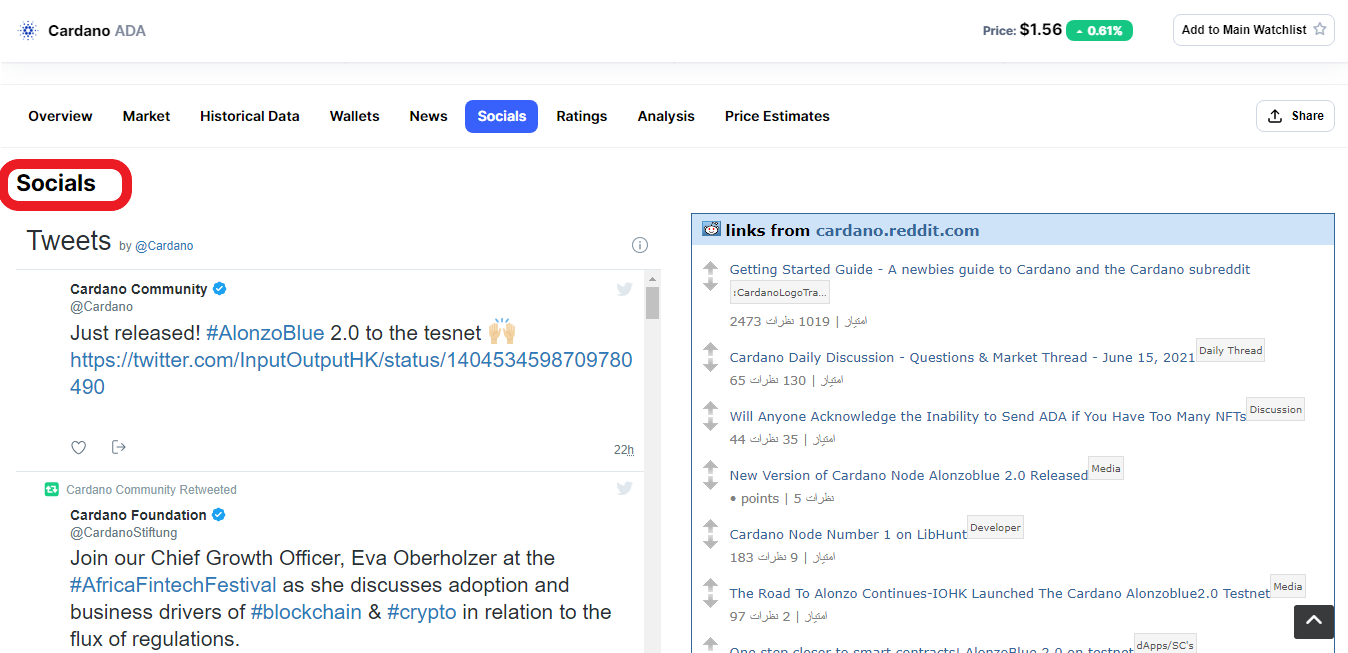The height and width of the screenshot is (653, 1348).
Task: Click share icon under AlonzoBlue tweet
Action: (x=119, y=447)
